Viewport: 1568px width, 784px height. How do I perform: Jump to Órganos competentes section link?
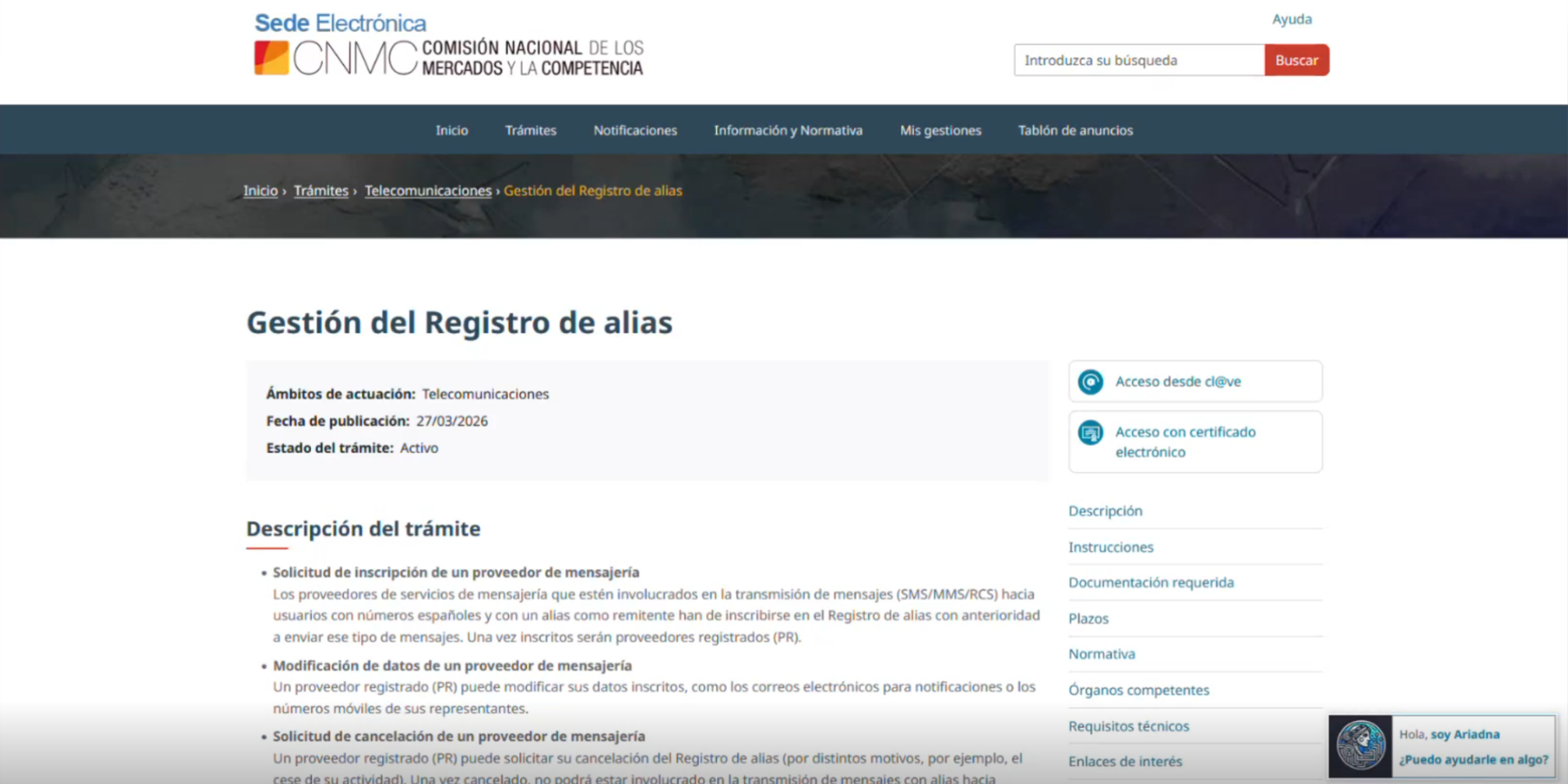[1139, 690]
